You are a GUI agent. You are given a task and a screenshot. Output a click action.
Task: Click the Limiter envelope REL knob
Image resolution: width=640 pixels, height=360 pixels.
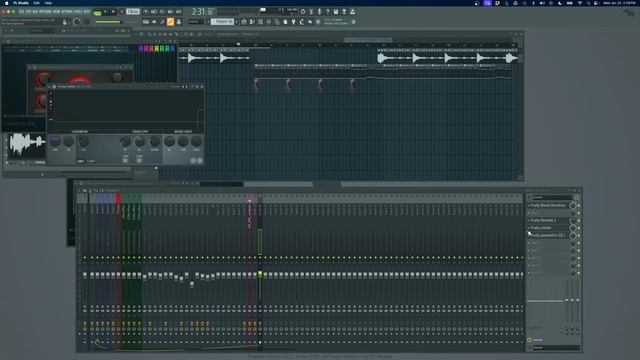140,141
